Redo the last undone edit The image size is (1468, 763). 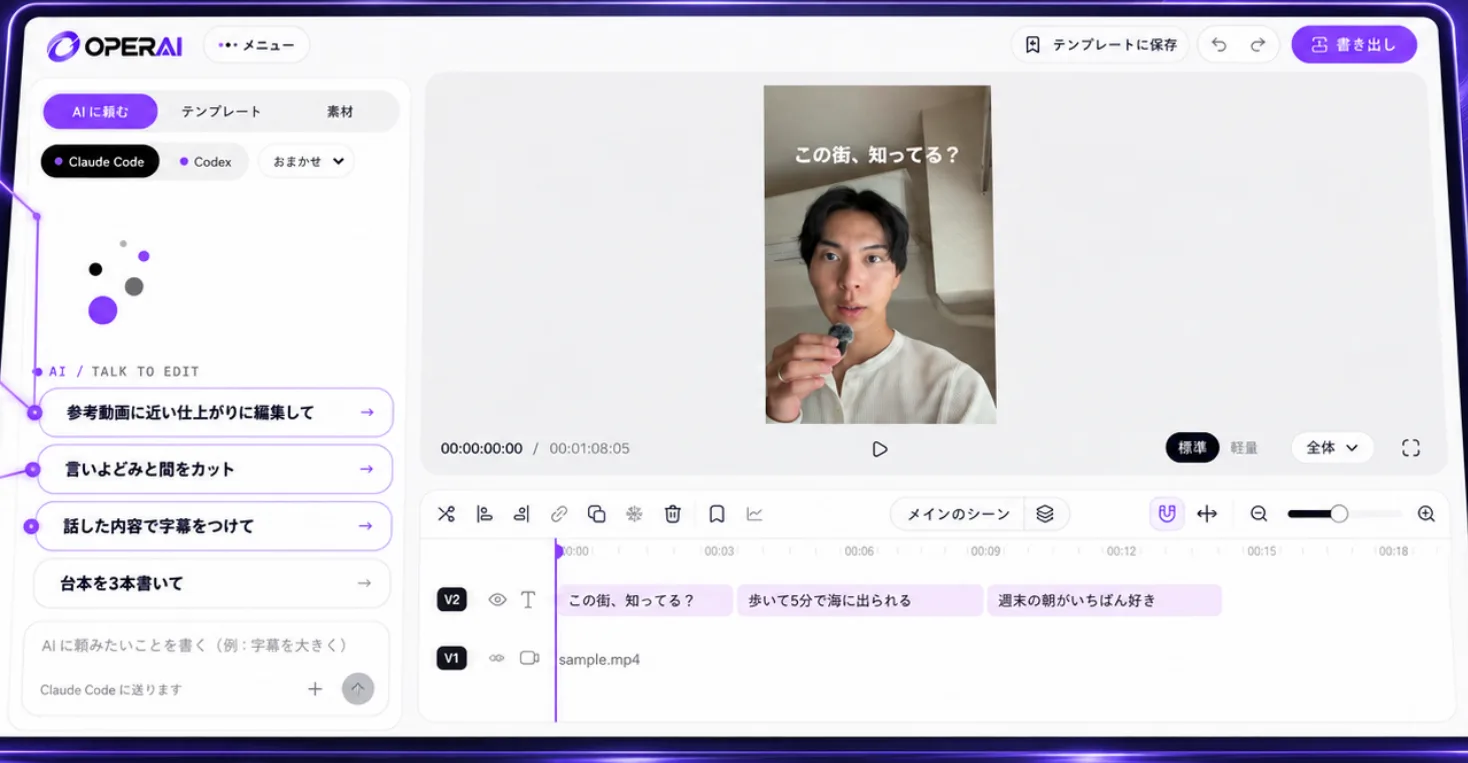(x=1258, y=45)
